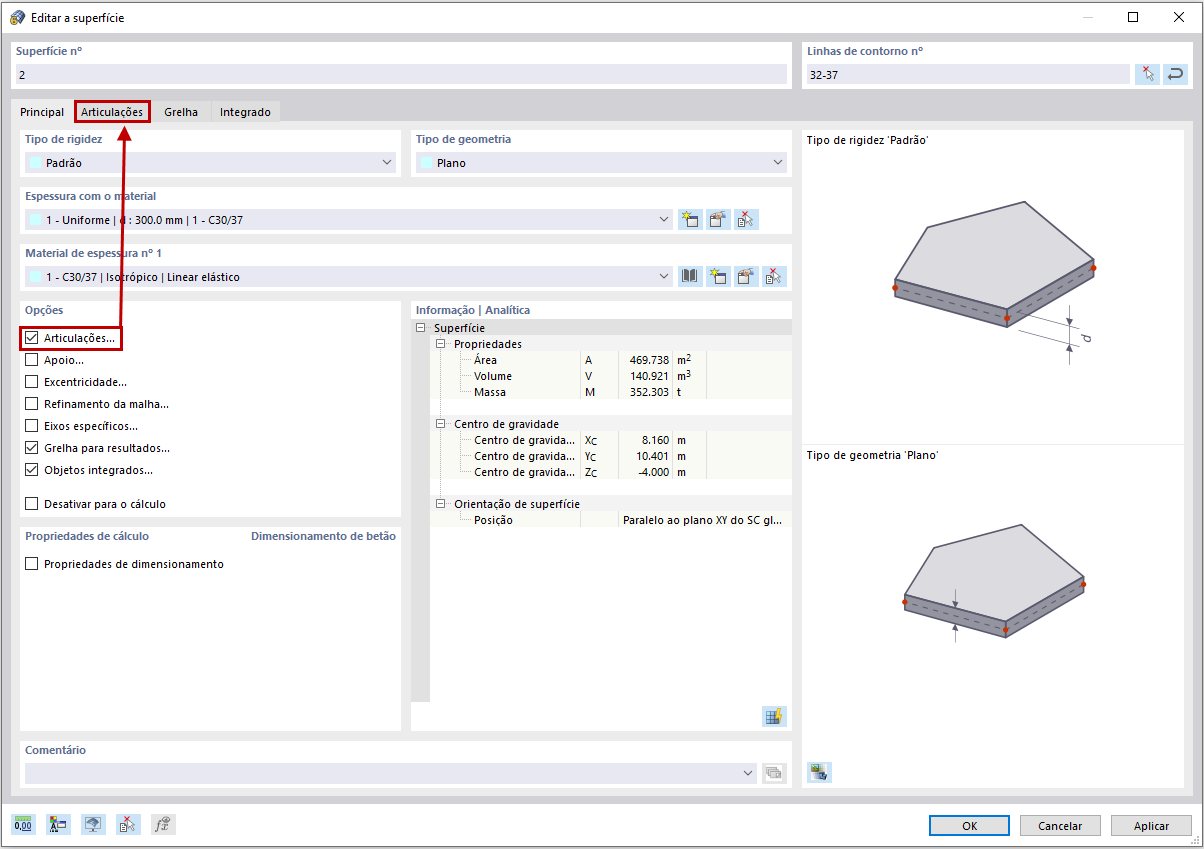
Task: Check Eixos específicos... option
Action: pyautogui.click(x=32, y=426)
